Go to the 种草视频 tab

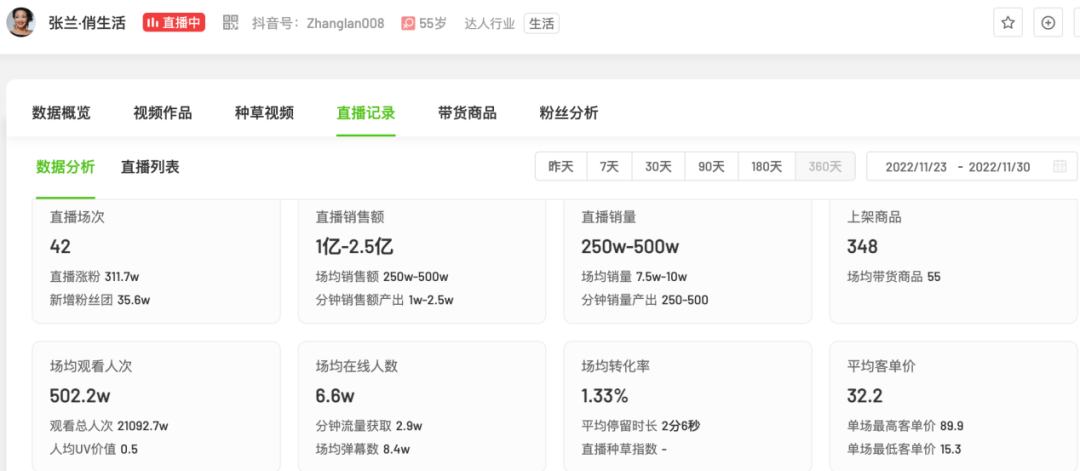pos(264,113)
